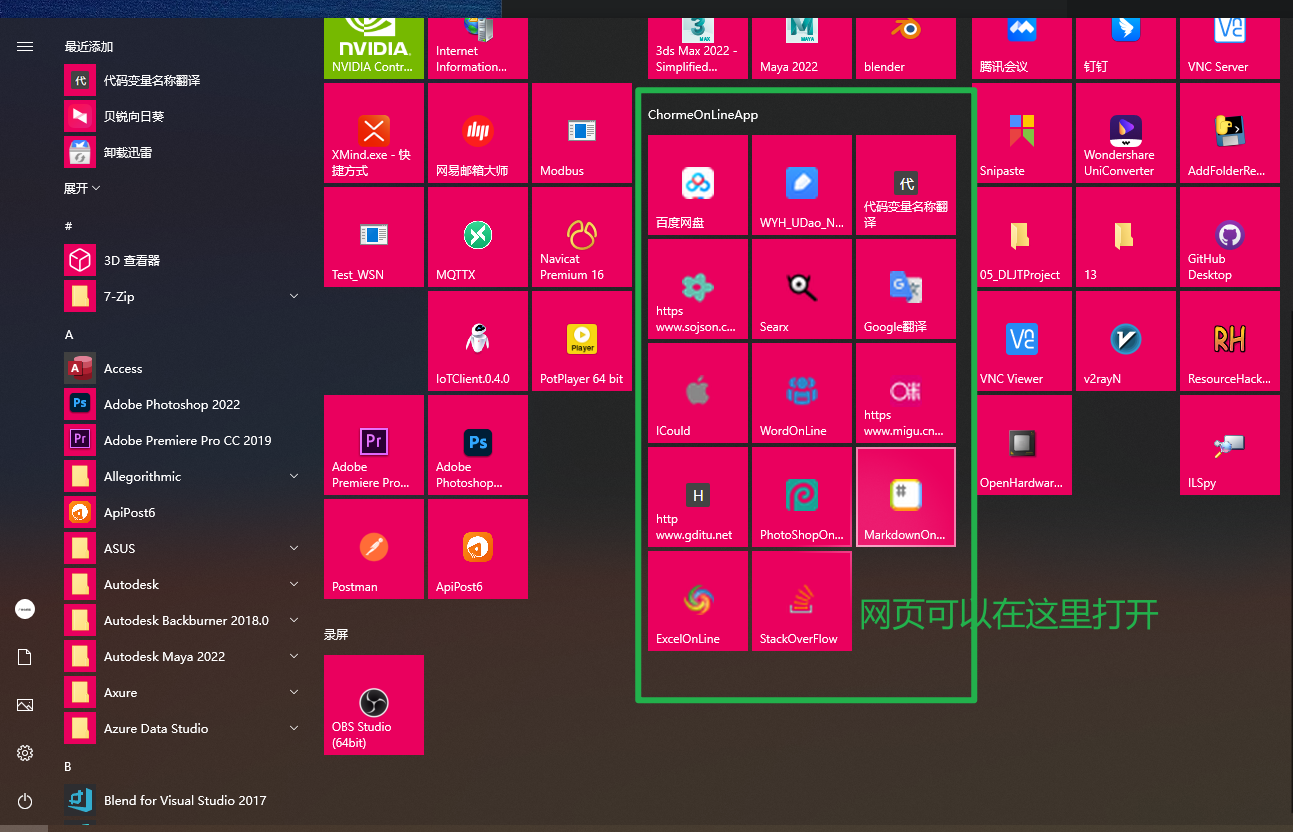Open the Start menu hamburger button
1293x832 pixels.
pos(25,46)
